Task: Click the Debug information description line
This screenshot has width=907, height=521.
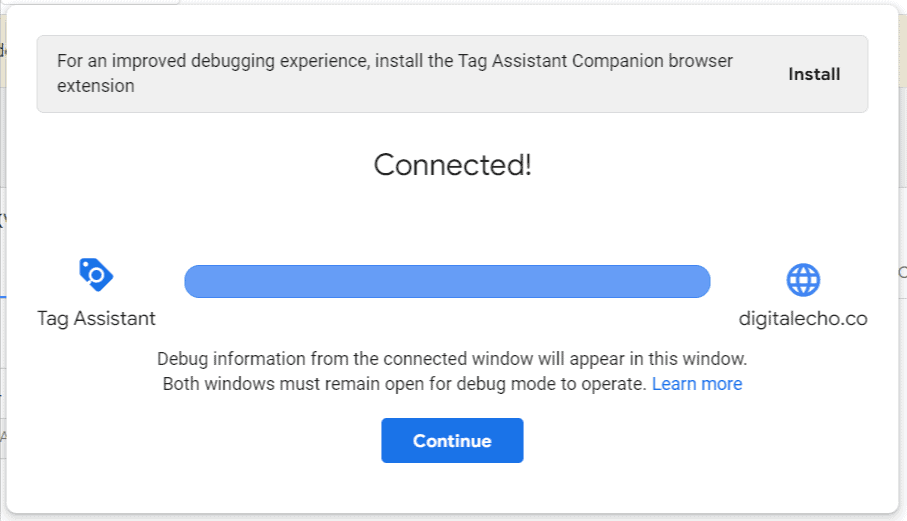Action: [x=452, y=359]
